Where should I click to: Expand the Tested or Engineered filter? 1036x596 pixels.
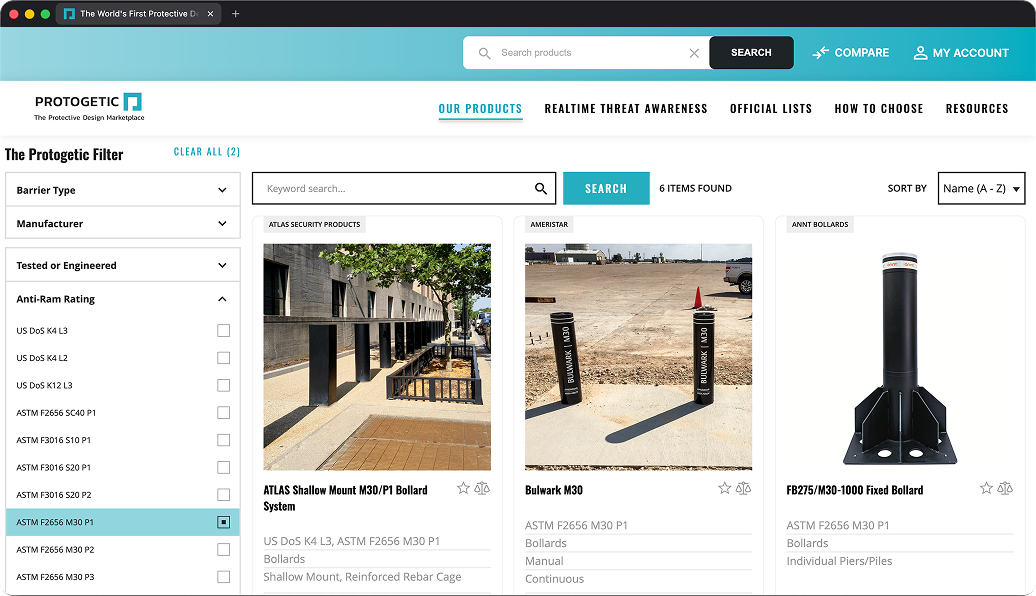coord(122,266)
